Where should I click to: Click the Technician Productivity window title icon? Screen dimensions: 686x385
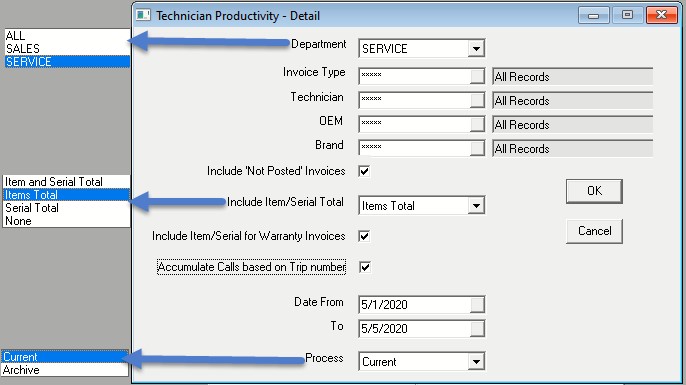click(x=143, y=15)
